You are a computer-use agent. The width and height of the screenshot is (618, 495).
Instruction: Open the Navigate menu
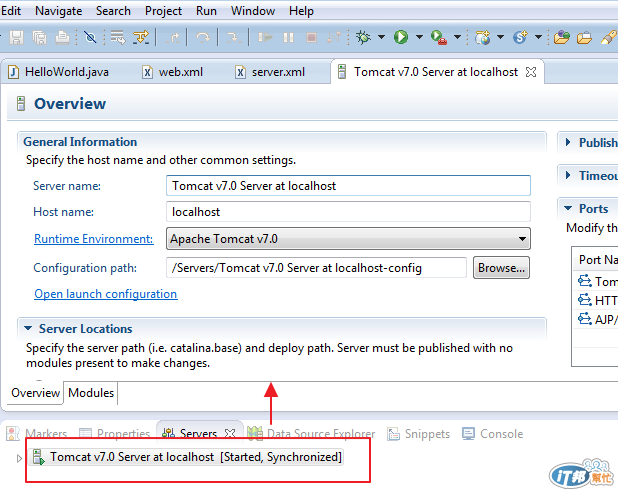coord(59,11)
